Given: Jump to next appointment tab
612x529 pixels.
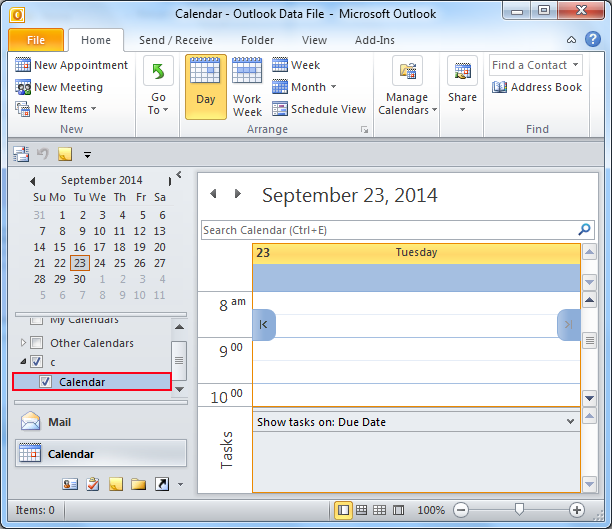Looking at the screenshot, I should click(x=569, y=324).
